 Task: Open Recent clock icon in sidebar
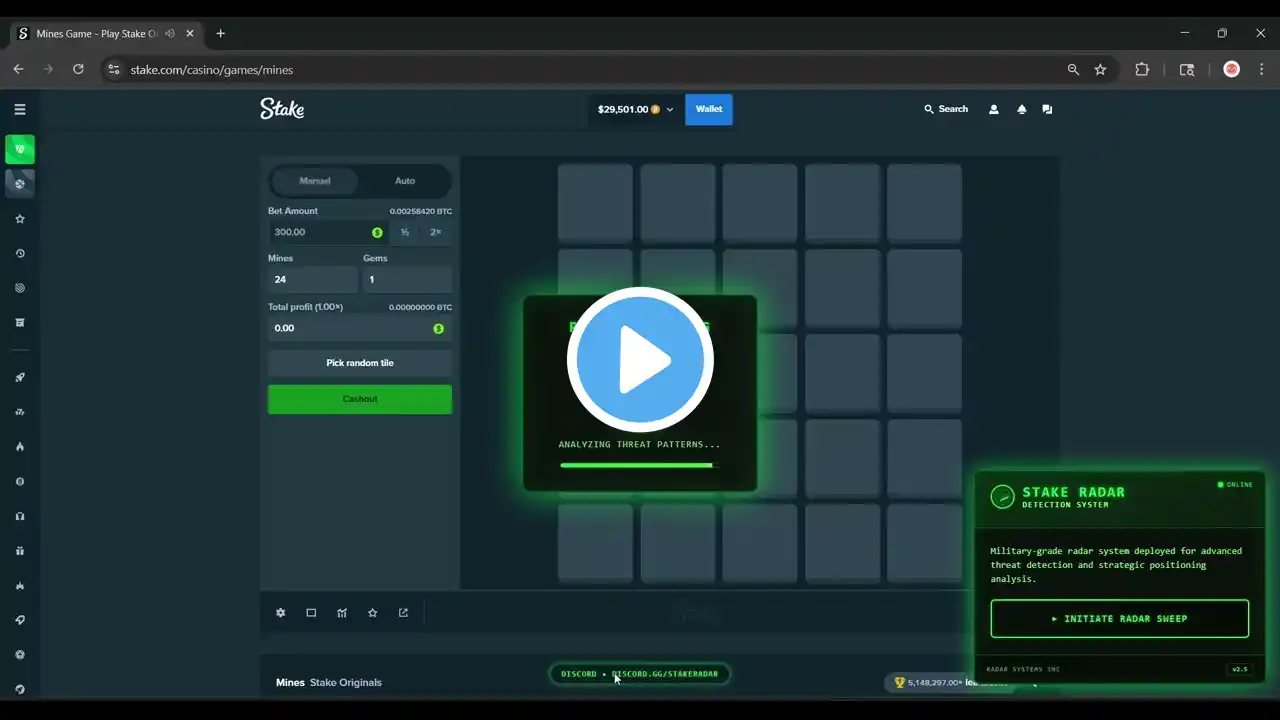[x=20, y=253]
